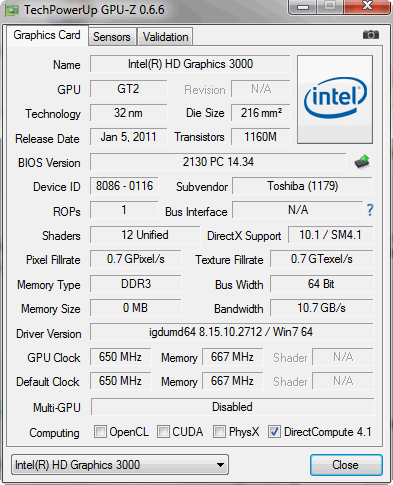
Task: Open the Intel(R) HD Graphics 3000 dropdown
Action: pos(120,465)
